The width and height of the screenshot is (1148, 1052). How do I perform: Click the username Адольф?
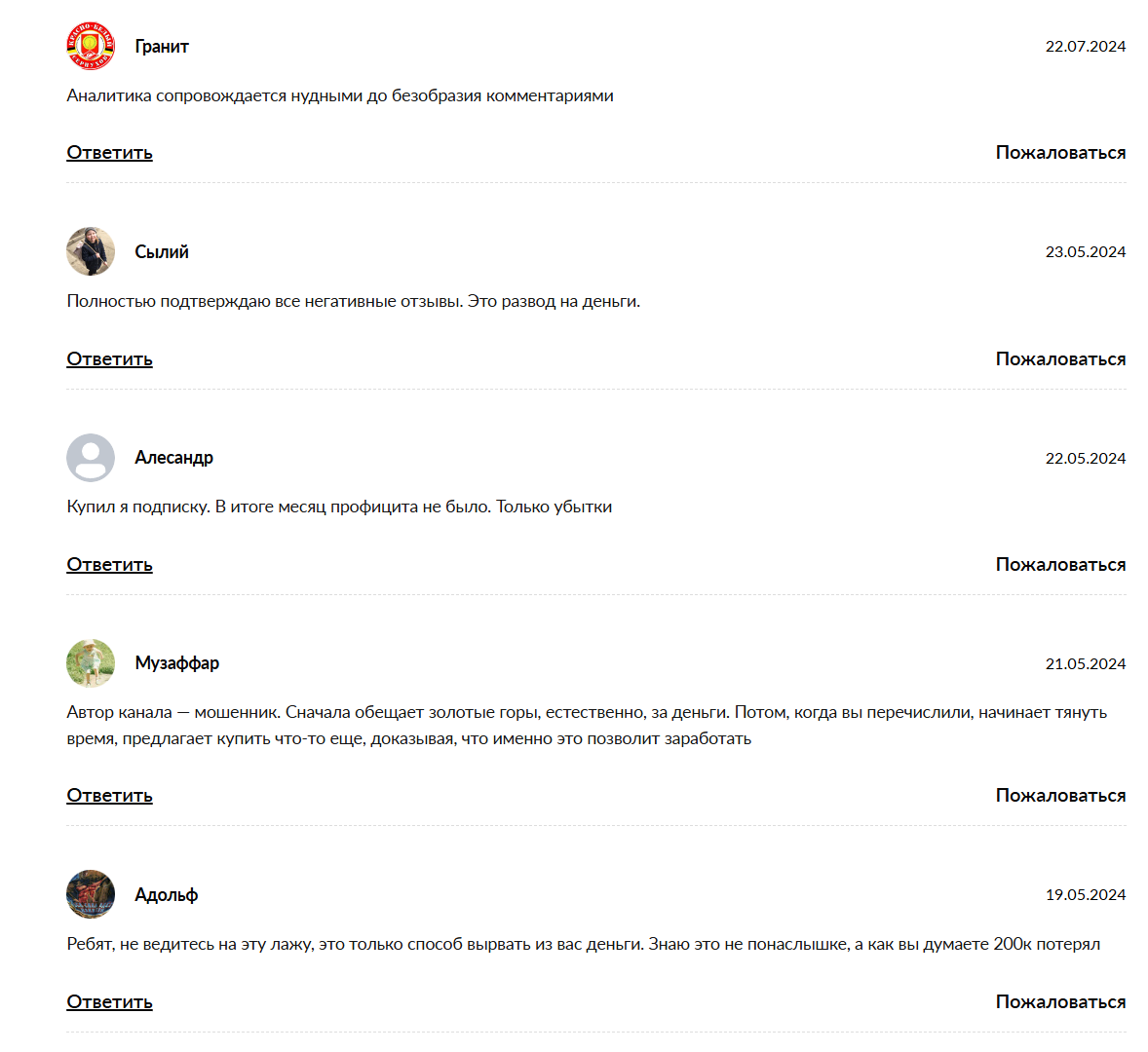167,895
